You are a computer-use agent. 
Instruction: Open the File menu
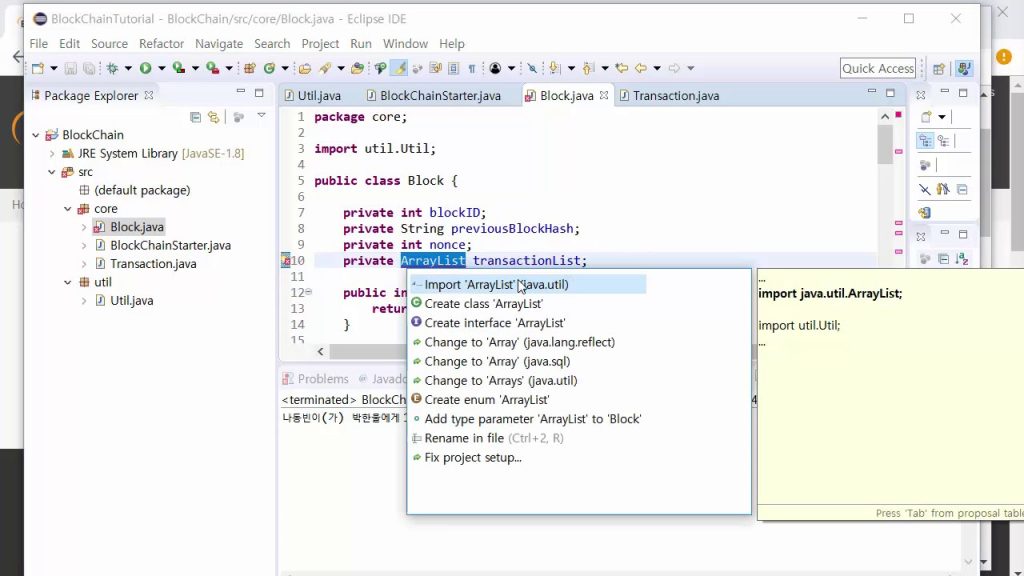click(39, 44)
